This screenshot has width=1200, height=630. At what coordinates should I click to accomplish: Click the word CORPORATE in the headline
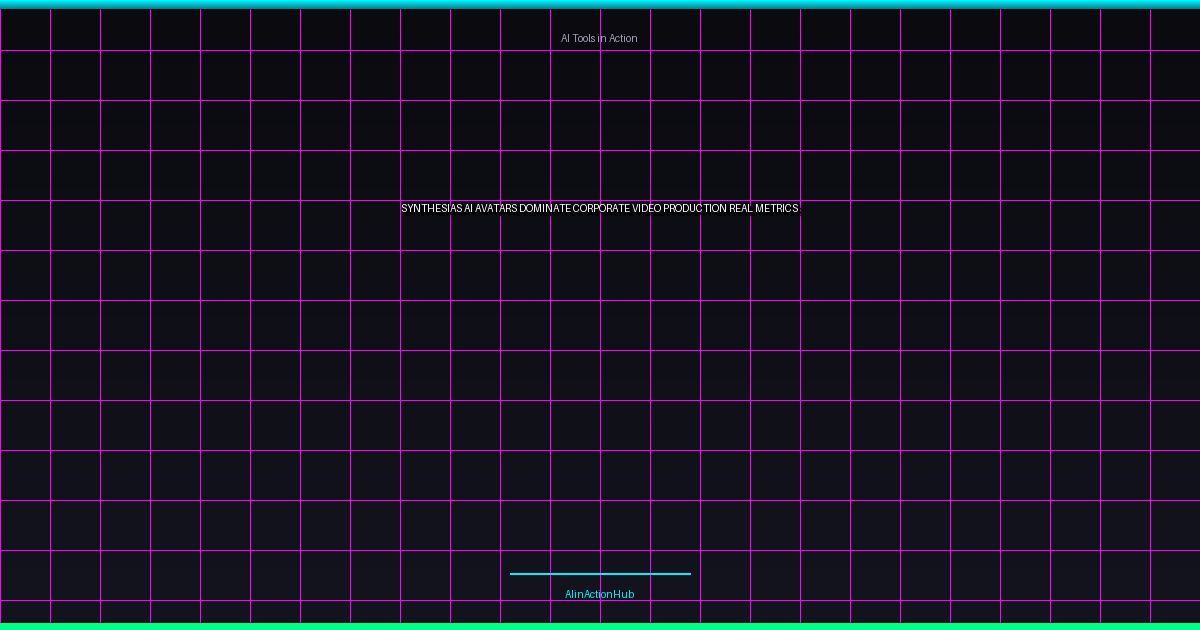[601, 209]
